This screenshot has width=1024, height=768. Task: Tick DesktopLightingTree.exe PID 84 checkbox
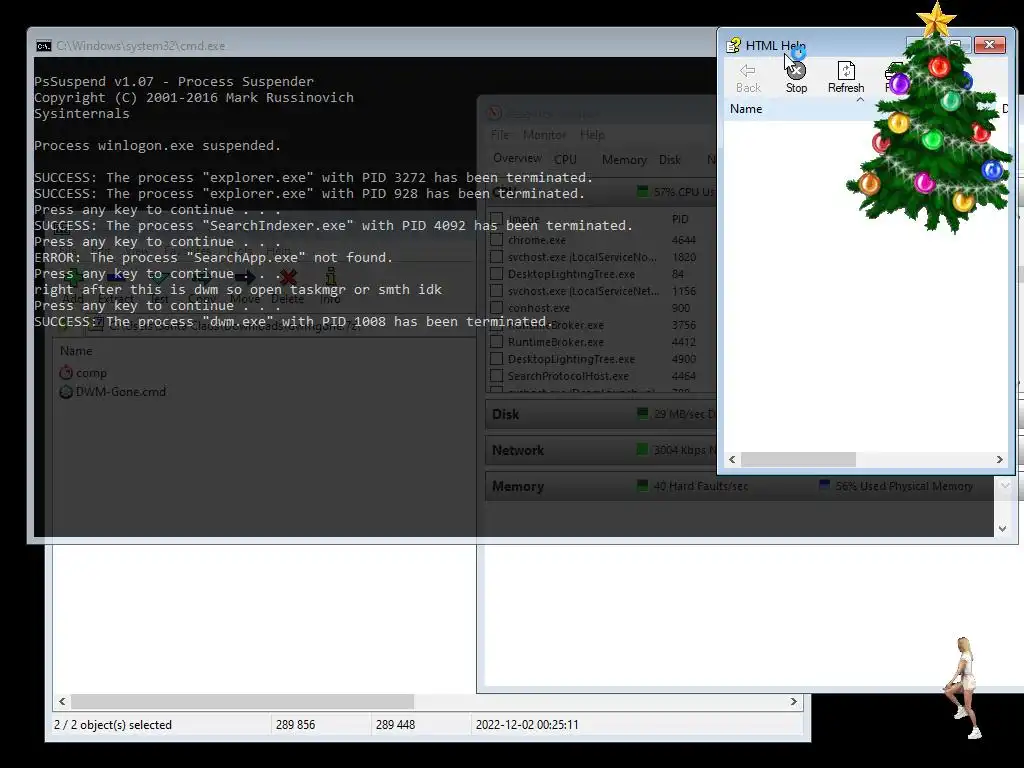pos(496,274)
